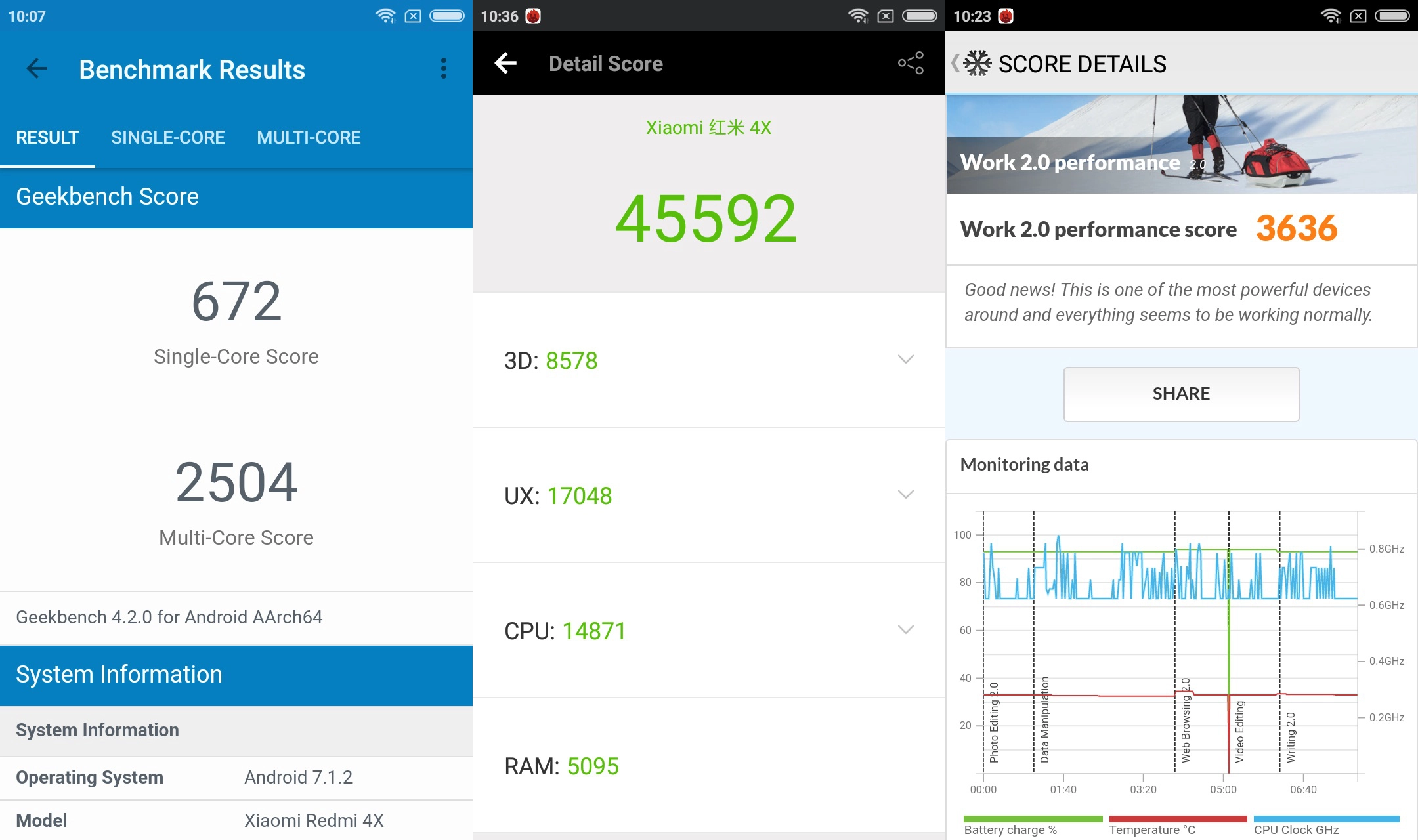This screenshot has width=1418, height=840.
Task: Tap the Data Manipulation chart marker
Action: [x=1044, y=719]
